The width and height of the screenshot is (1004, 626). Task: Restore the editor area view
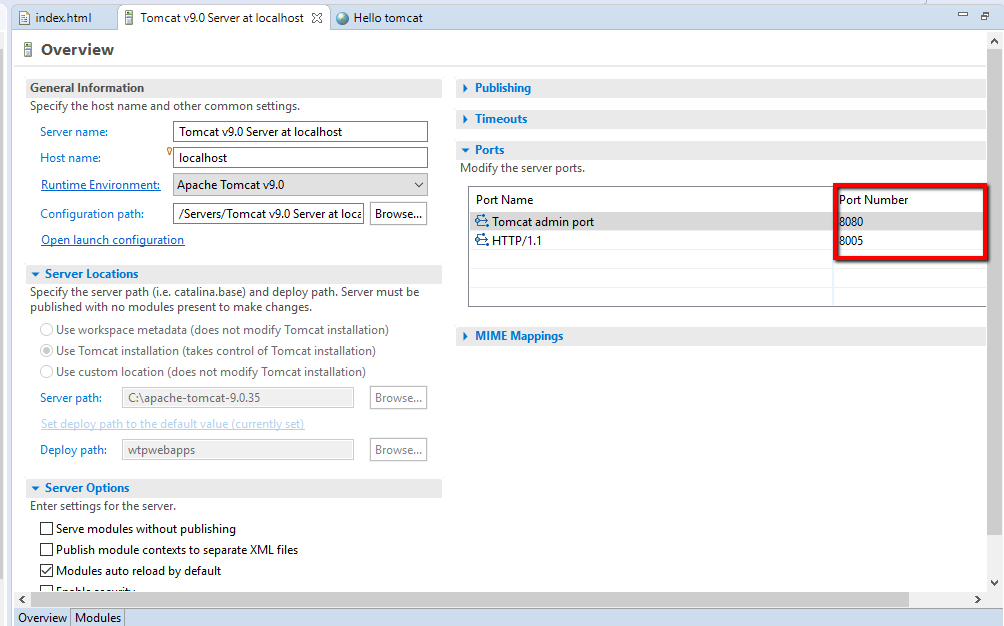coord(985,16)
